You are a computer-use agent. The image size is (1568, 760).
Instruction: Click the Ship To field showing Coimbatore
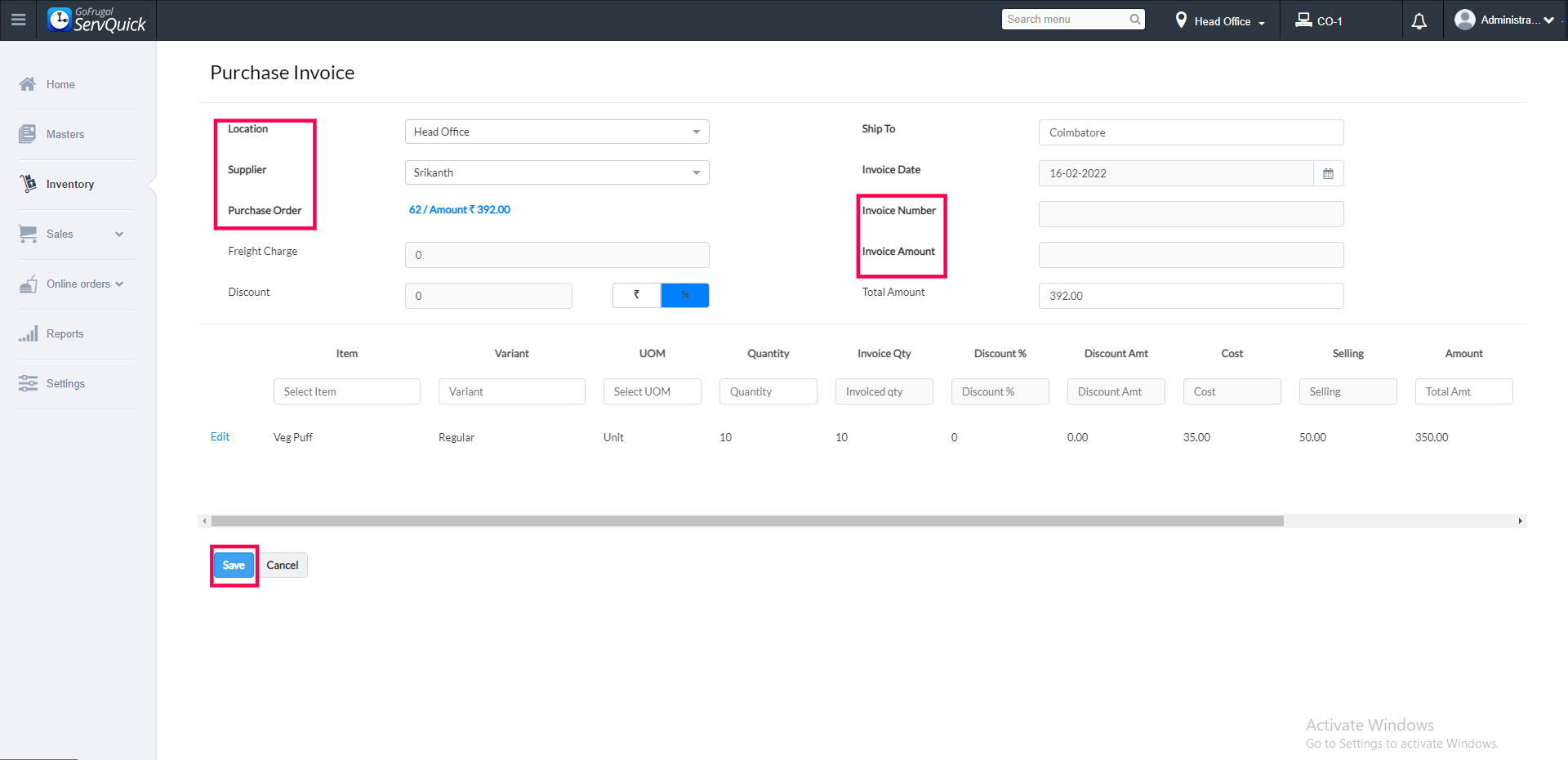(1191, 132)
